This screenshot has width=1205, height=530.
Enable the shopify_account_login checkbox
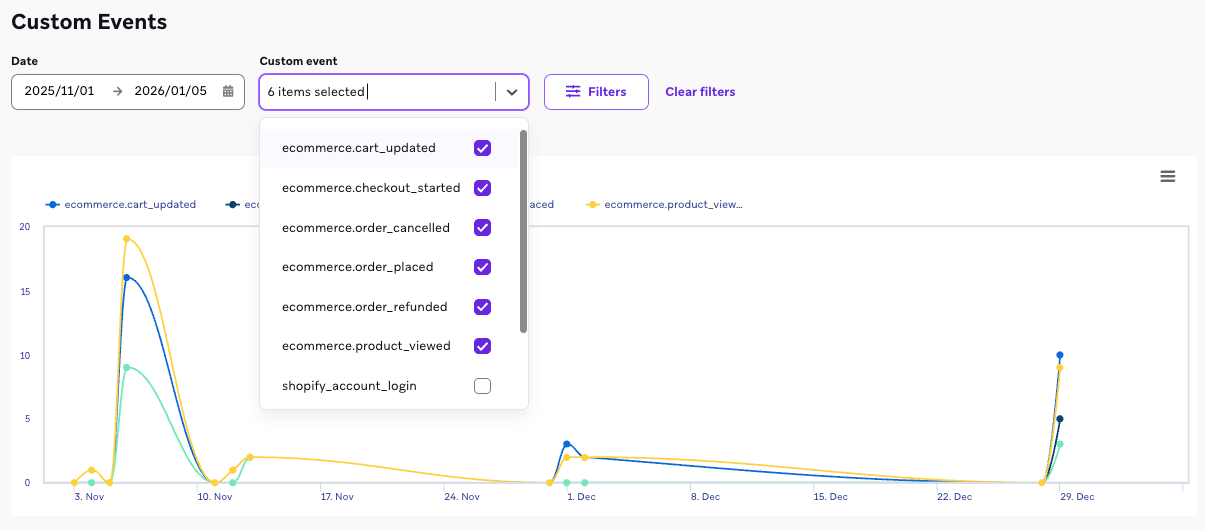pos(482,386)
